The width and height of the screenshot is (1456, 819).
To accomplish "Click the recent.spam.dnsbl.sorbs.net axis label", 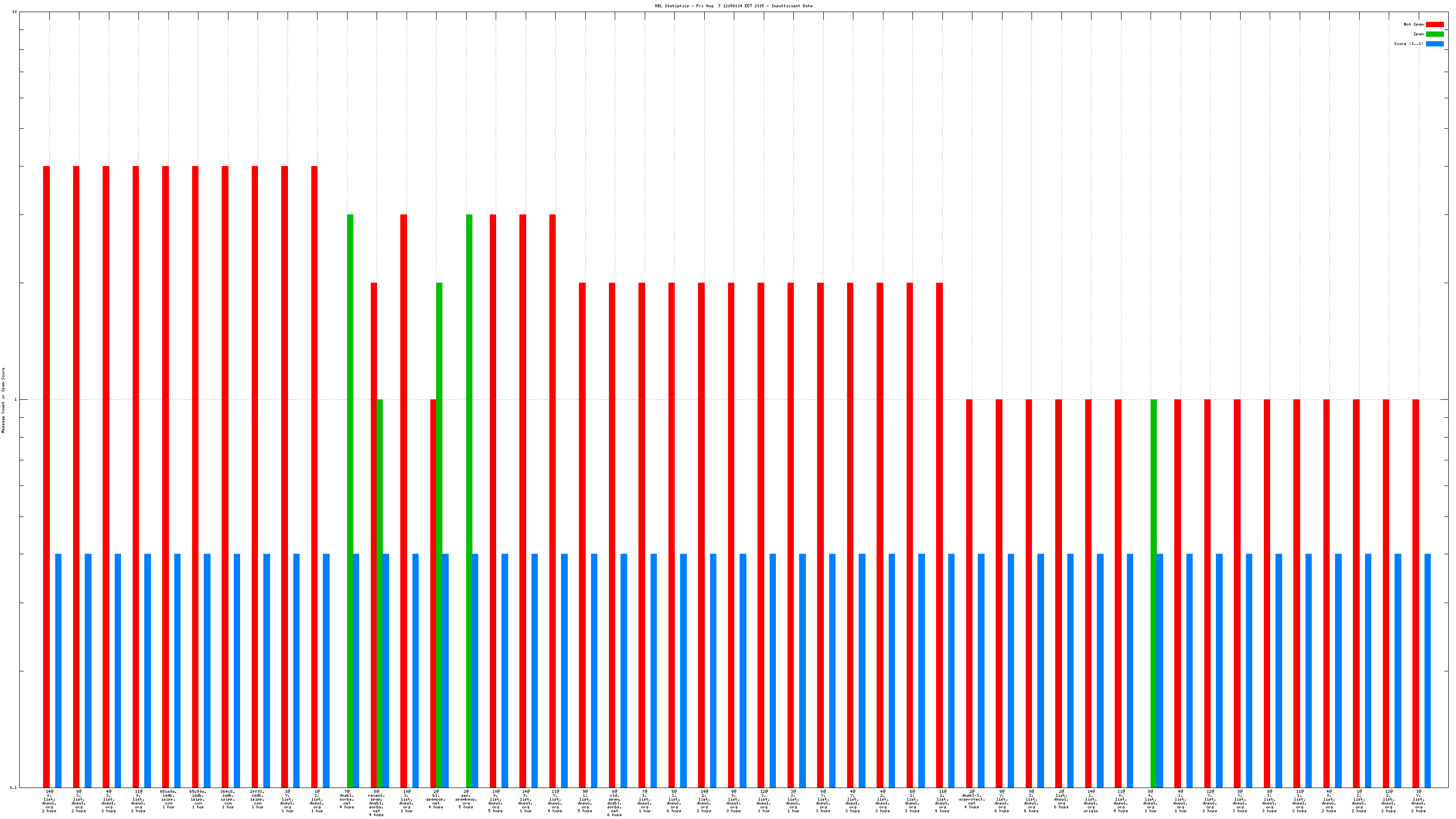I will pyautogui.click(x=377, y=803).
